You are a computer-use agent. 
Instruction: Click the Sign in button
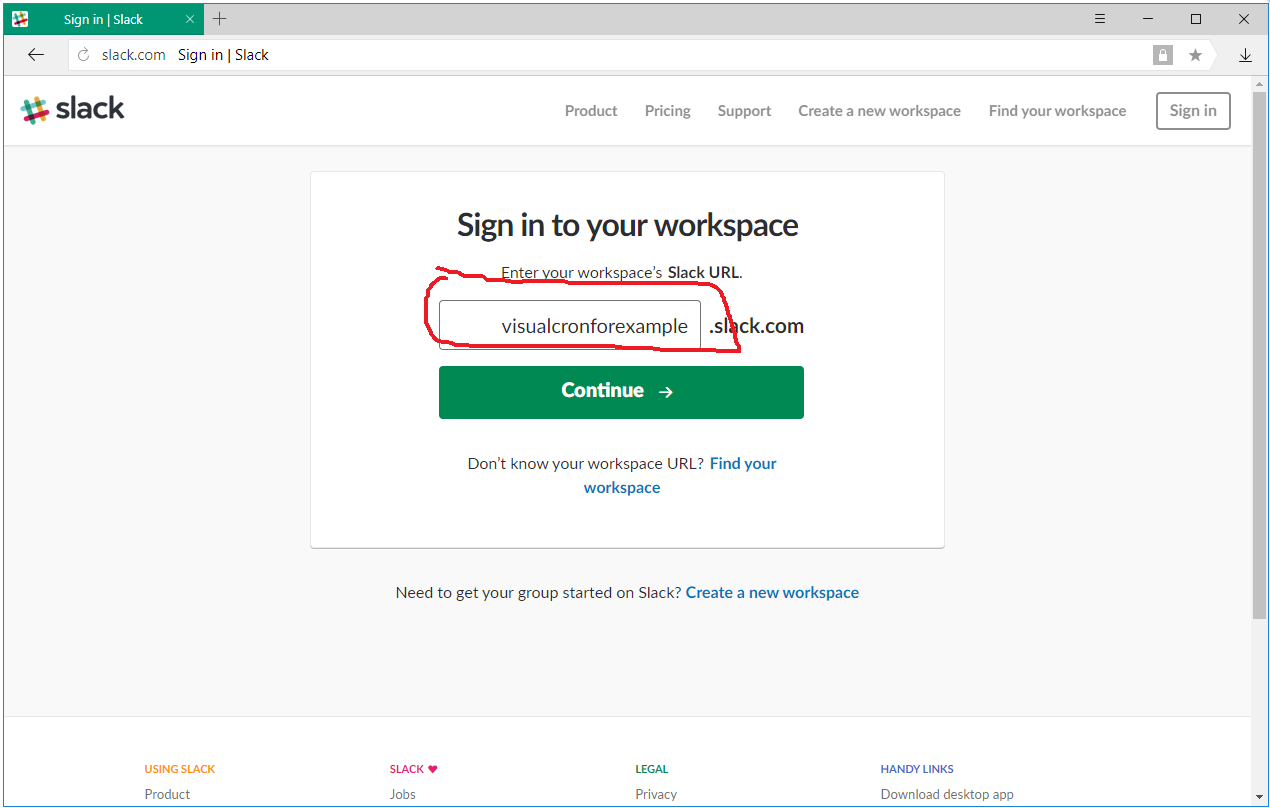(x=1192, y=110)
